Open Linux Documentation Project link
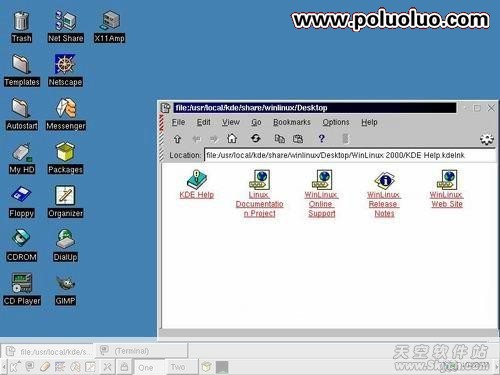500x375 pixels. pyautogui.click(x=259, y=194)
